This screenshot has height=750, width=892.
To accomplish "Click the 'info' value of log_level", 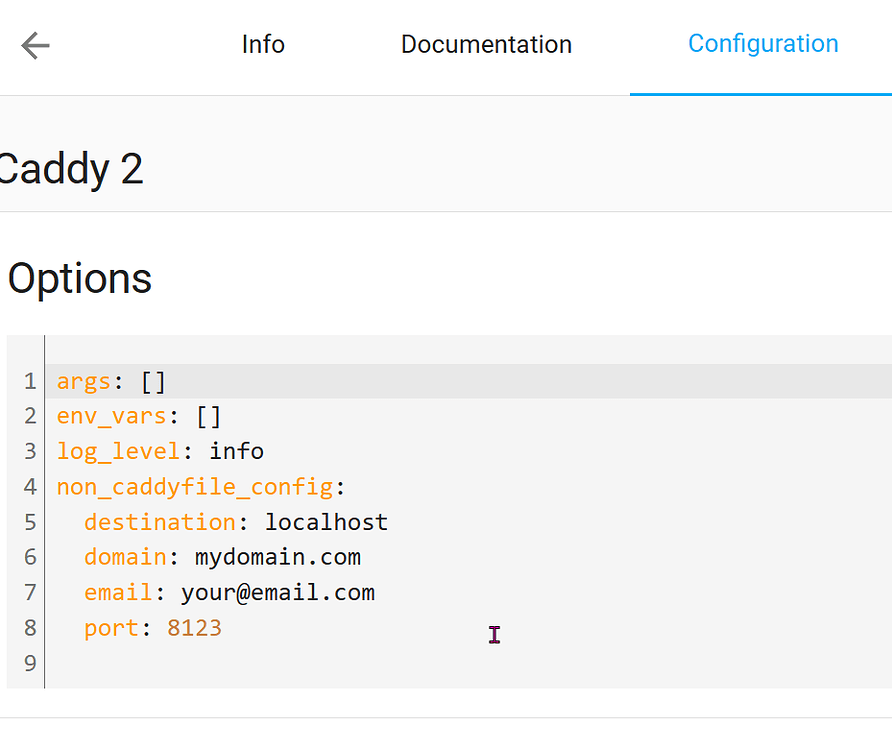I will click(237, 451).
